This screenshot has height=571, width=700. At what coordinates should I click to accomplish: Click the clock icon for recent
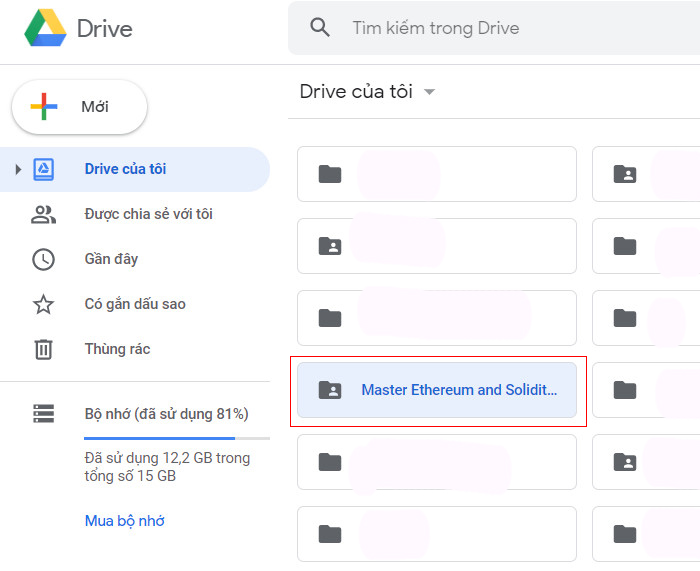click(43, 259)
